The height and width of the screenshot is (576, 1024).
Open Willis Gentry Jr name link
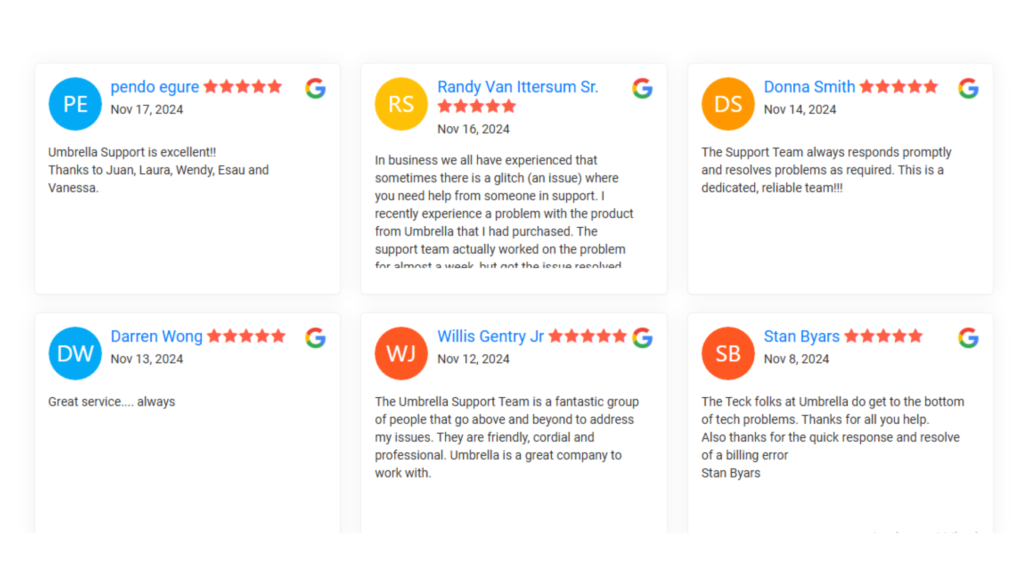point(490,336)
